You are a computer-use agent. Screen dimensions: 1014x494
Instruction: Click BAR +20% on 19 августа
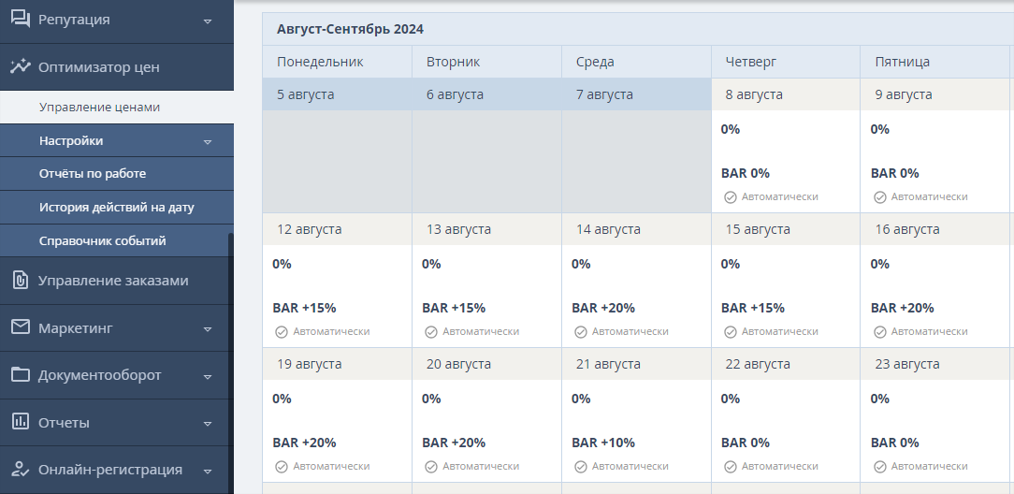(x=304, y=443)
